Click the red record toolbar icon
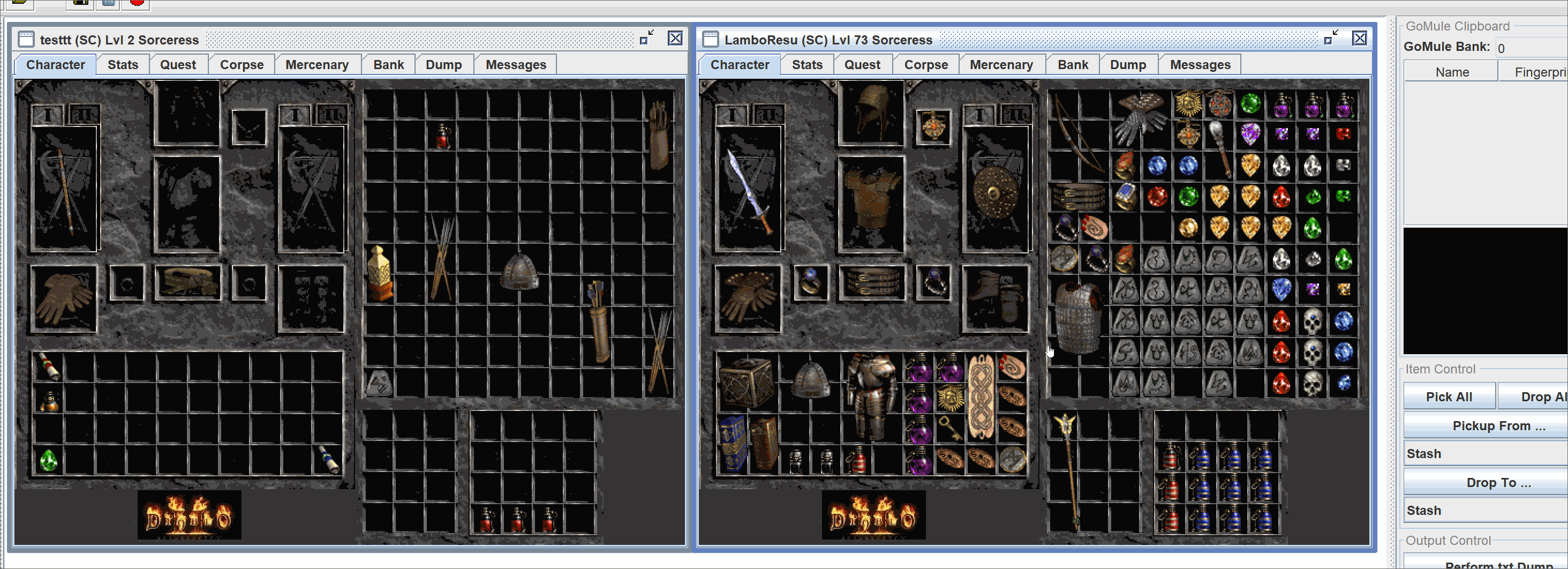The height and width of the screenshot is (569, 1568). click(x=137, y=3)
